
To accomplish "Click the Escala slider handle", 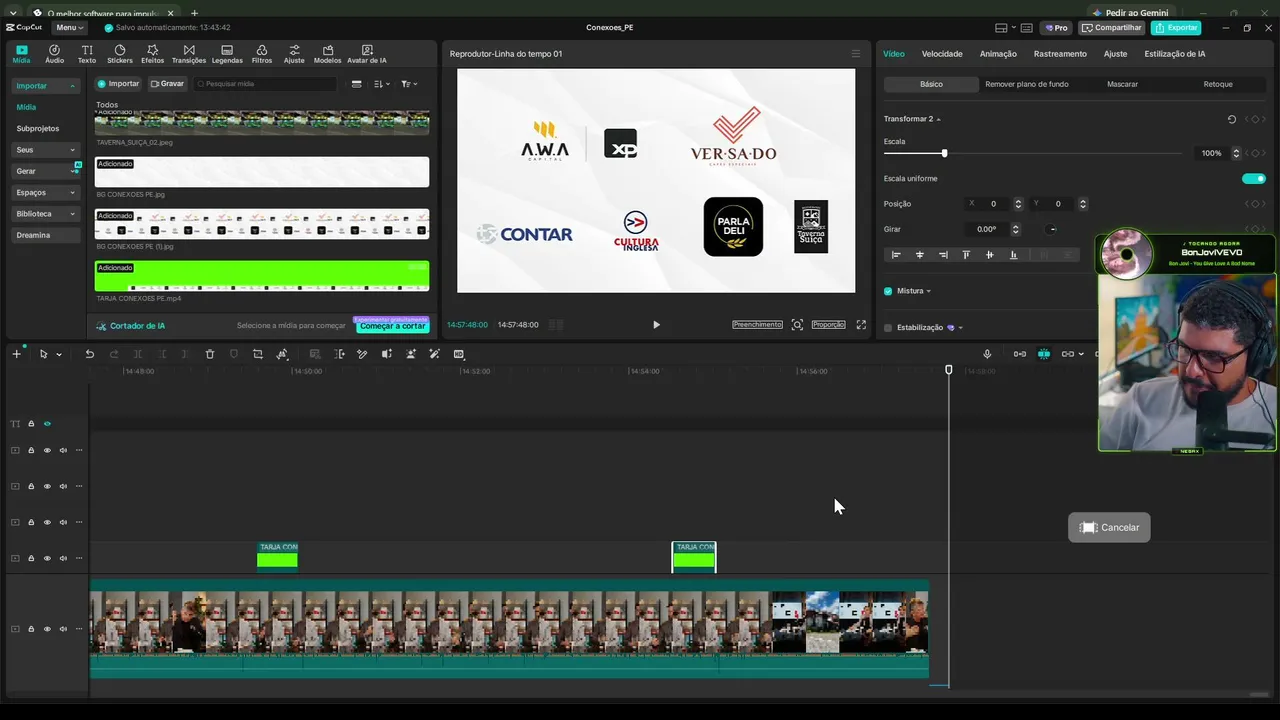I will coord(944,153).
